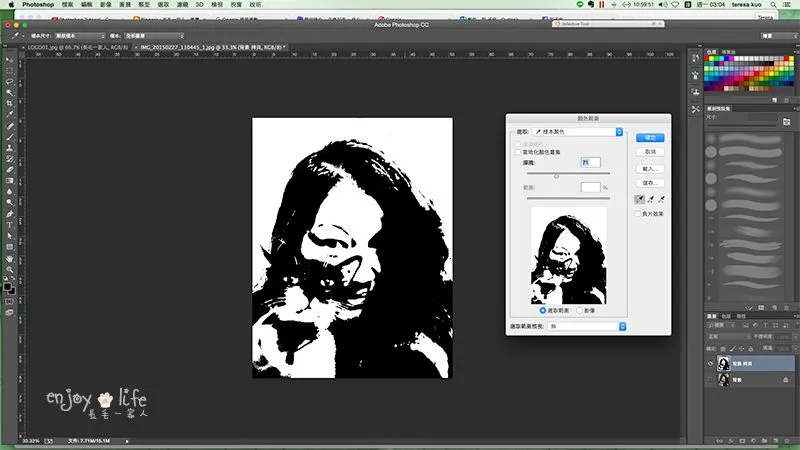Click the Save... button in Color Range
The height and width of the screenshot is (450, 800).
650,183
